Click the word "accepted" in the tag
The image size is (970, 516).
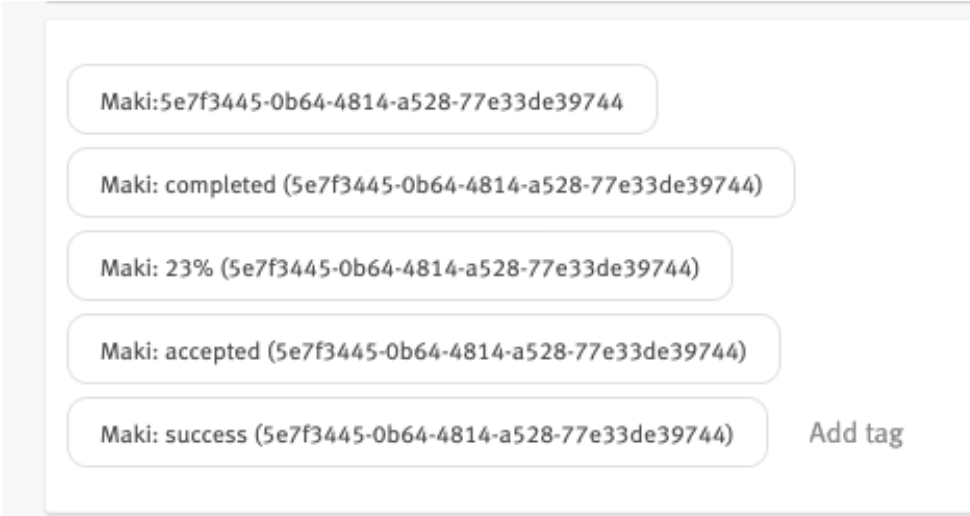coord(212,351)
